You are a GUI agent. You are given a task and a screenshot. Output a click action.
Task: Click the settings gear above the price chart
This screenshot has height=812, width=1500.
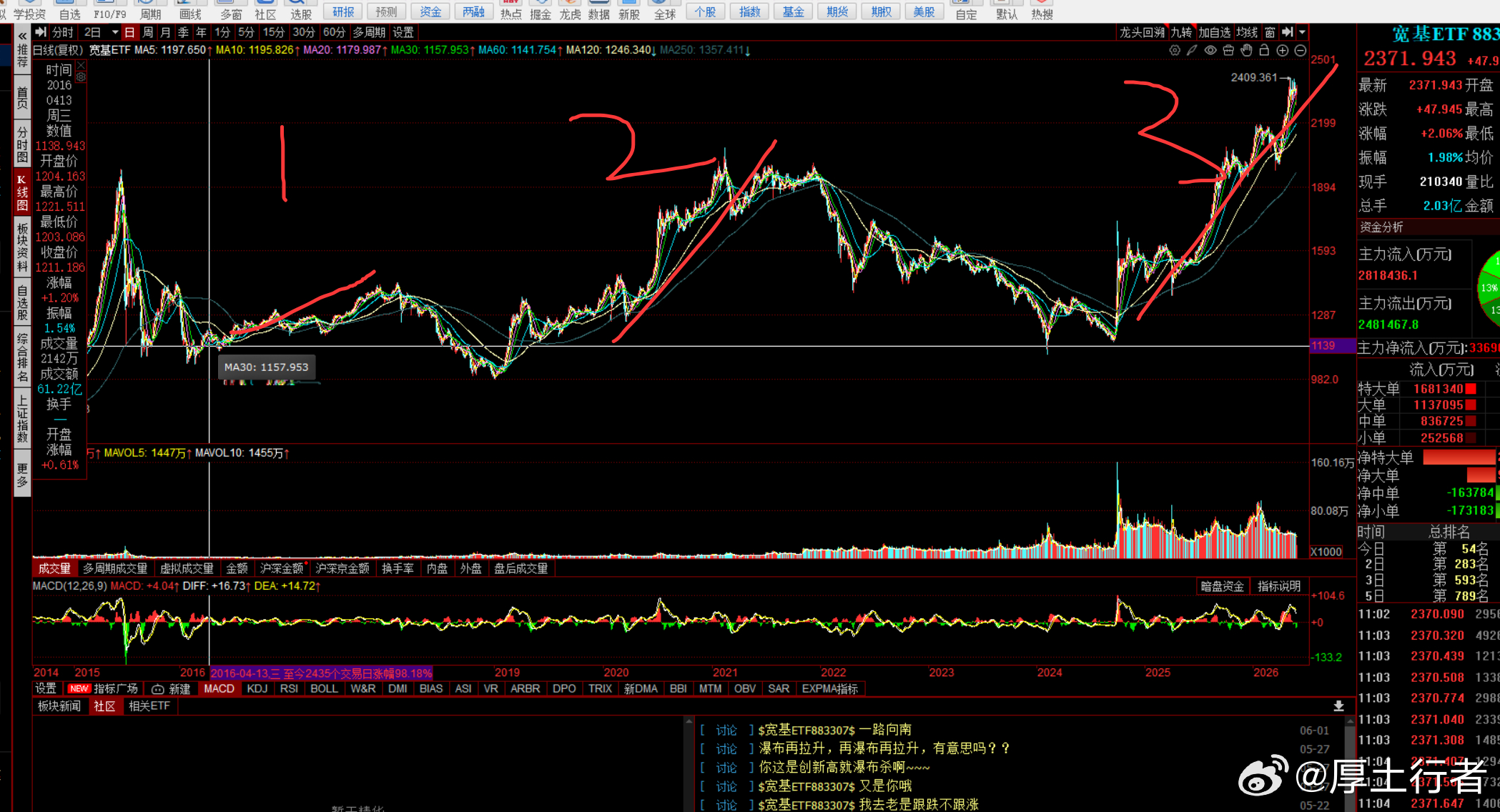pos(1175,50)
